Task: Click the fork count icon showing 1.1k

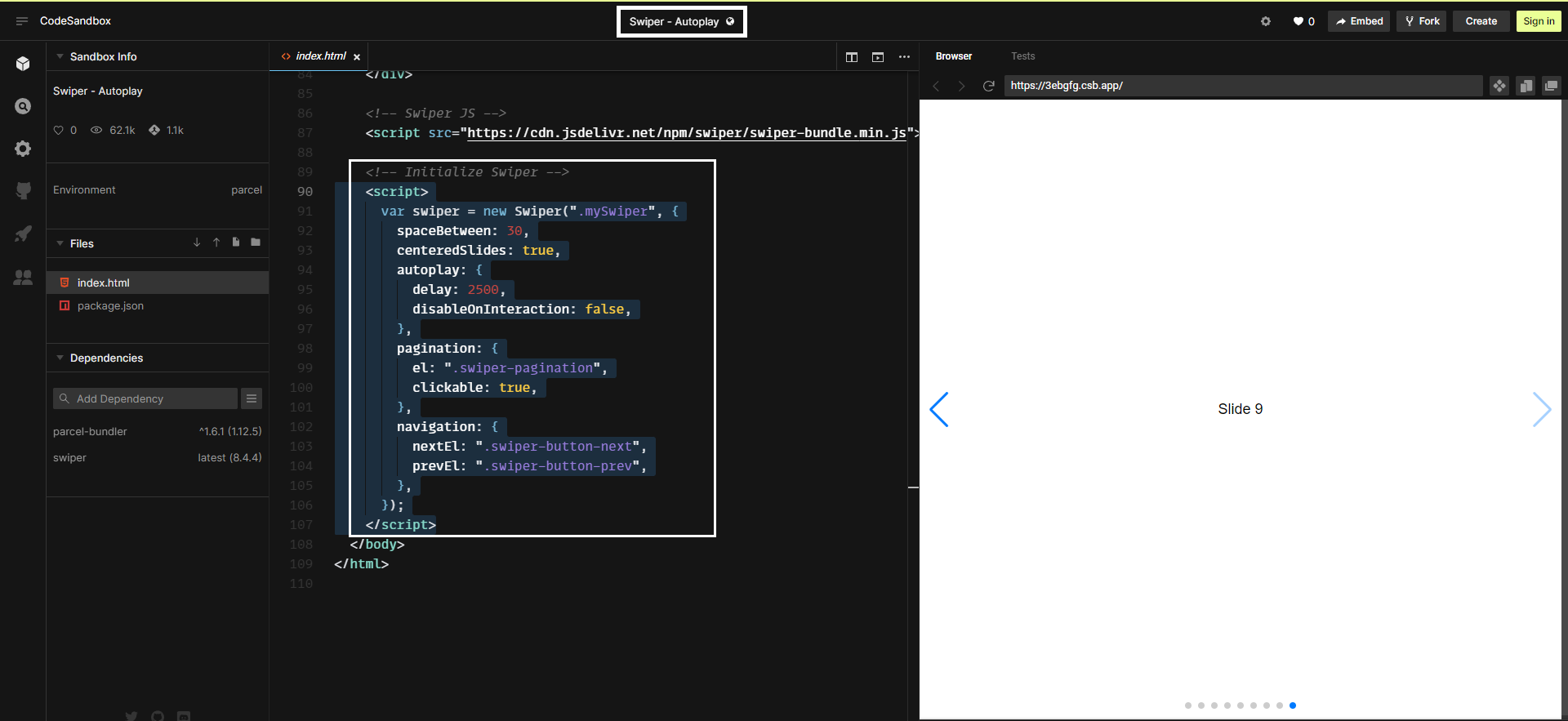Action: [x=154, y=131]
